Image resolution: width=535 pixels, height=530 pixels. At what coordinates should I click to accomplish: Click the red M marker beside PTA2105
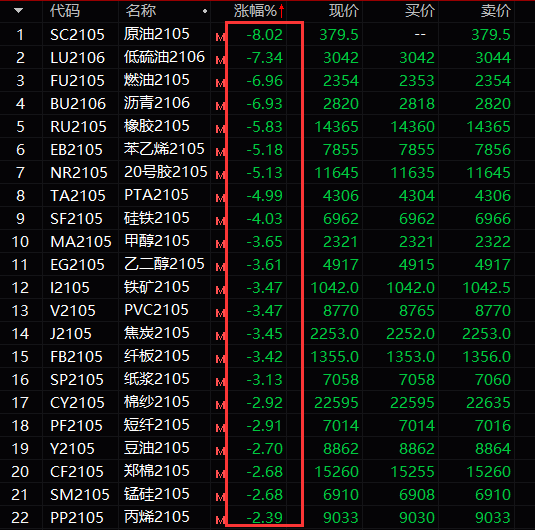coord(220,198)
